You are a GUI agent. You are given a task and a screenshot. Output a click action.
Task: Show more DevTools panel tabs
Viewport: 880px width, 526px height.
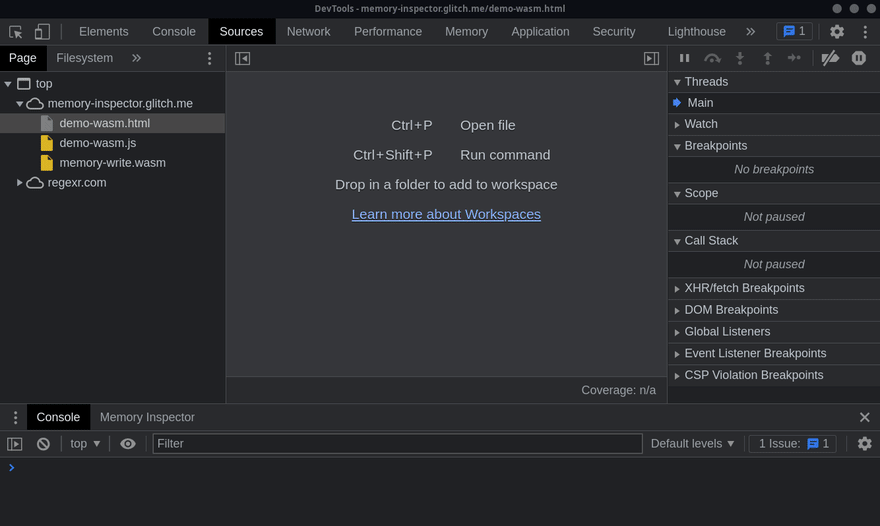coord(750,32)
